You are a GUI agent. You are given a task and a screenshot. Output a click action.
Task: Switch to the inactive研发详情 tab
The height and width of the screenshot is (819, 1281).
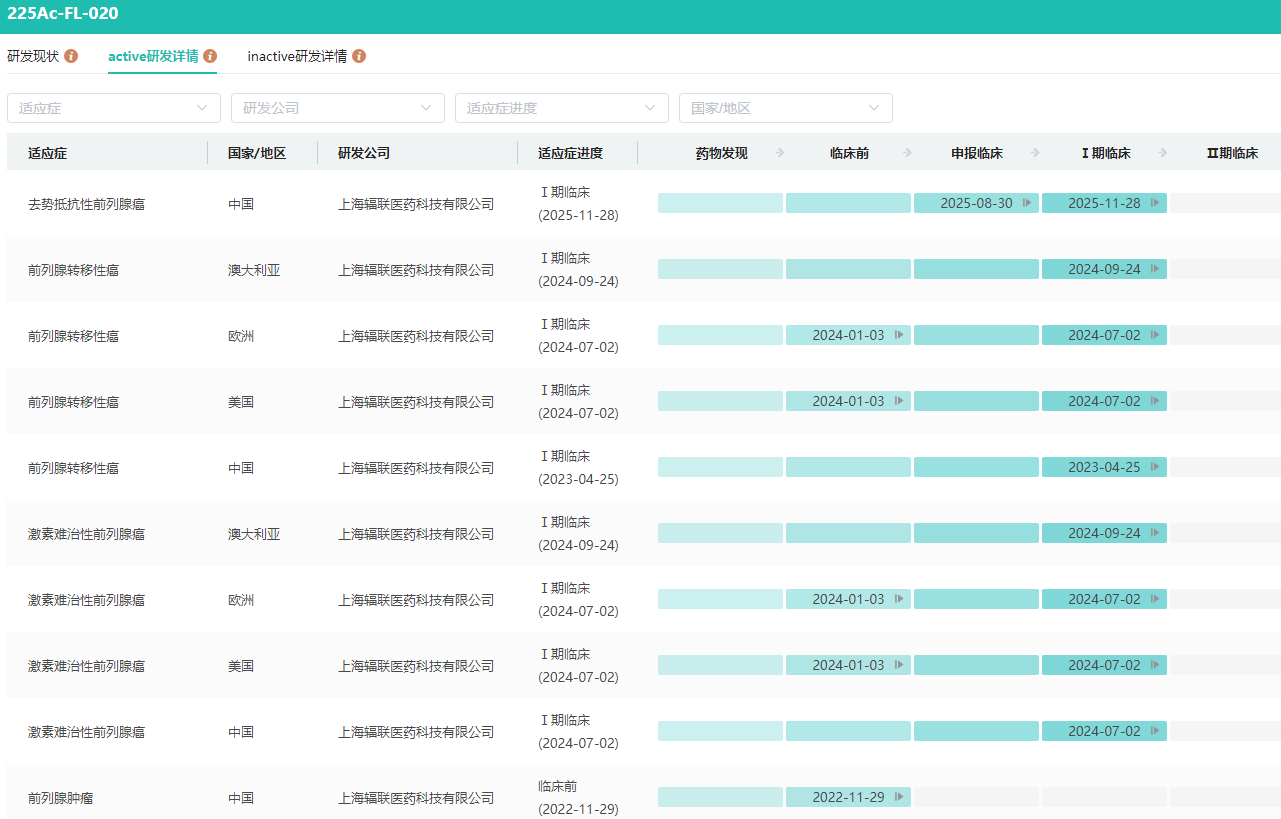pos(297,56)
